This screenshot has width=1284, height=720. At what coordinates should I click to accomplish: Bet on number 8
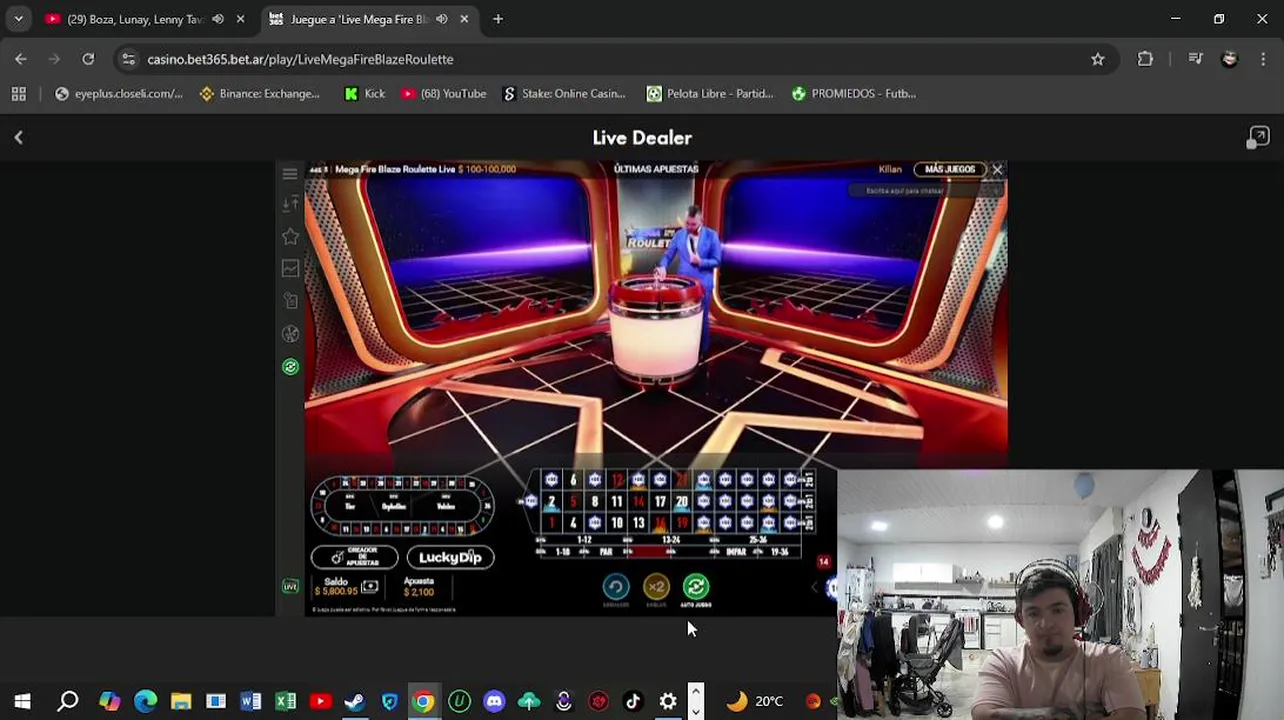pyautogui.click(x=594, y=501)
